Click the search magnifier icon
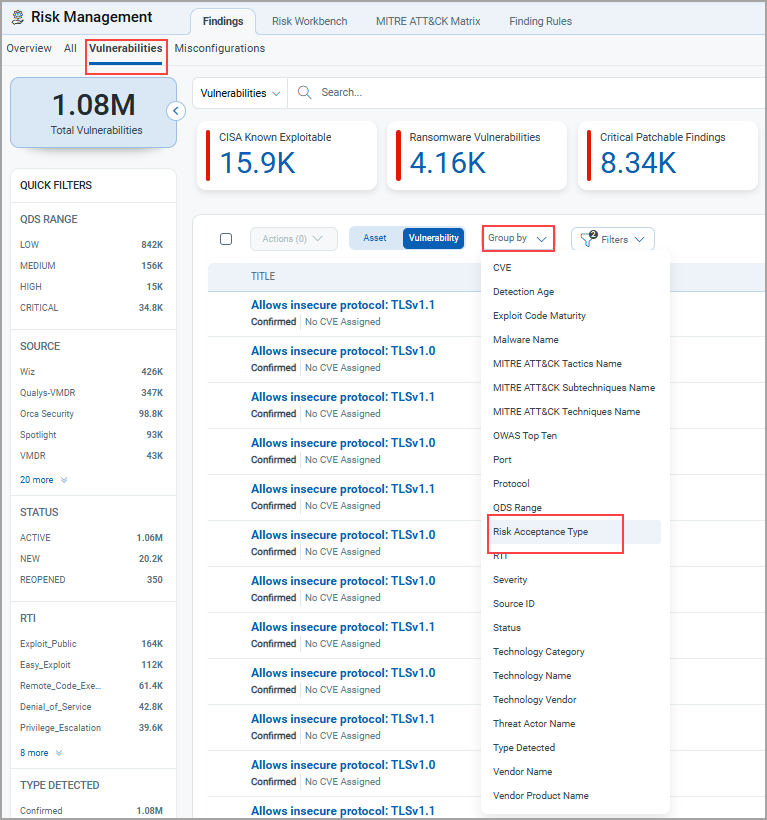This screenshot has width=767, height=820. click(x=305, y=92)
